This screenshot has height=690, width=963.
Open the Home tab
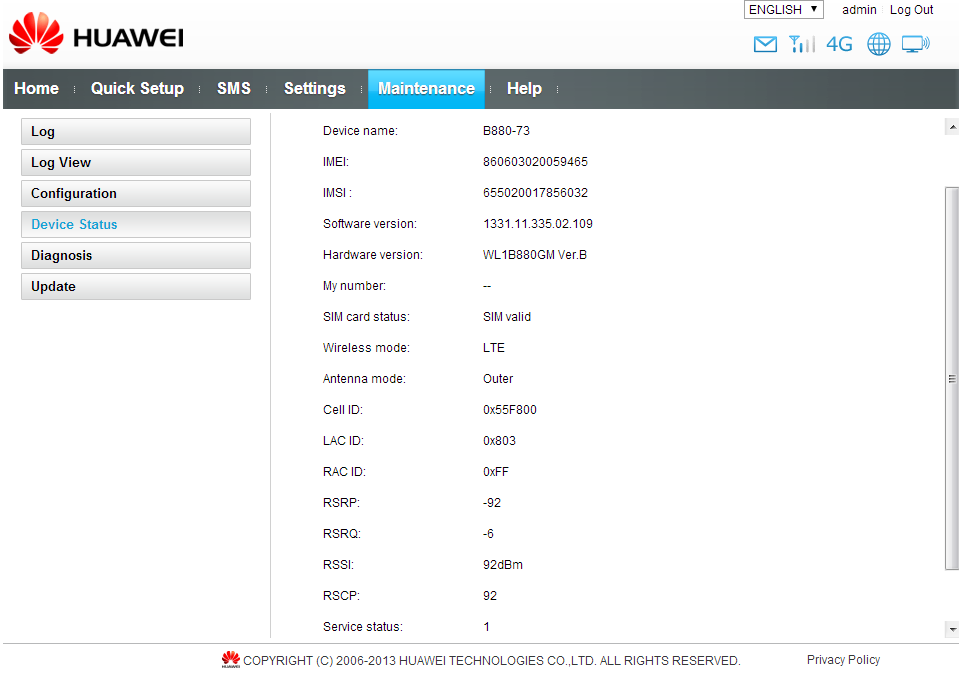coord(37,89)
